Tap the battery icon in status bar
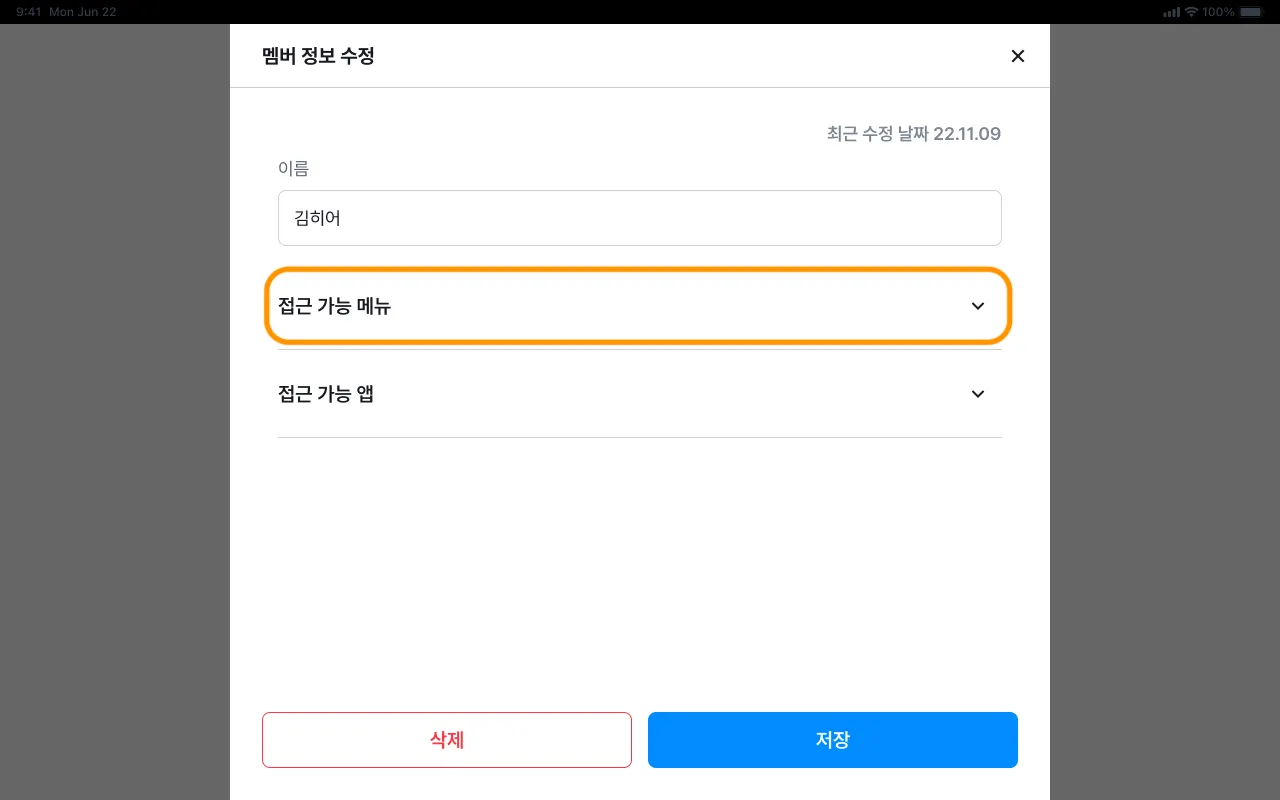Image resolution: width=1280 pixels, height=800 pixels. (x=1251, y=12)
